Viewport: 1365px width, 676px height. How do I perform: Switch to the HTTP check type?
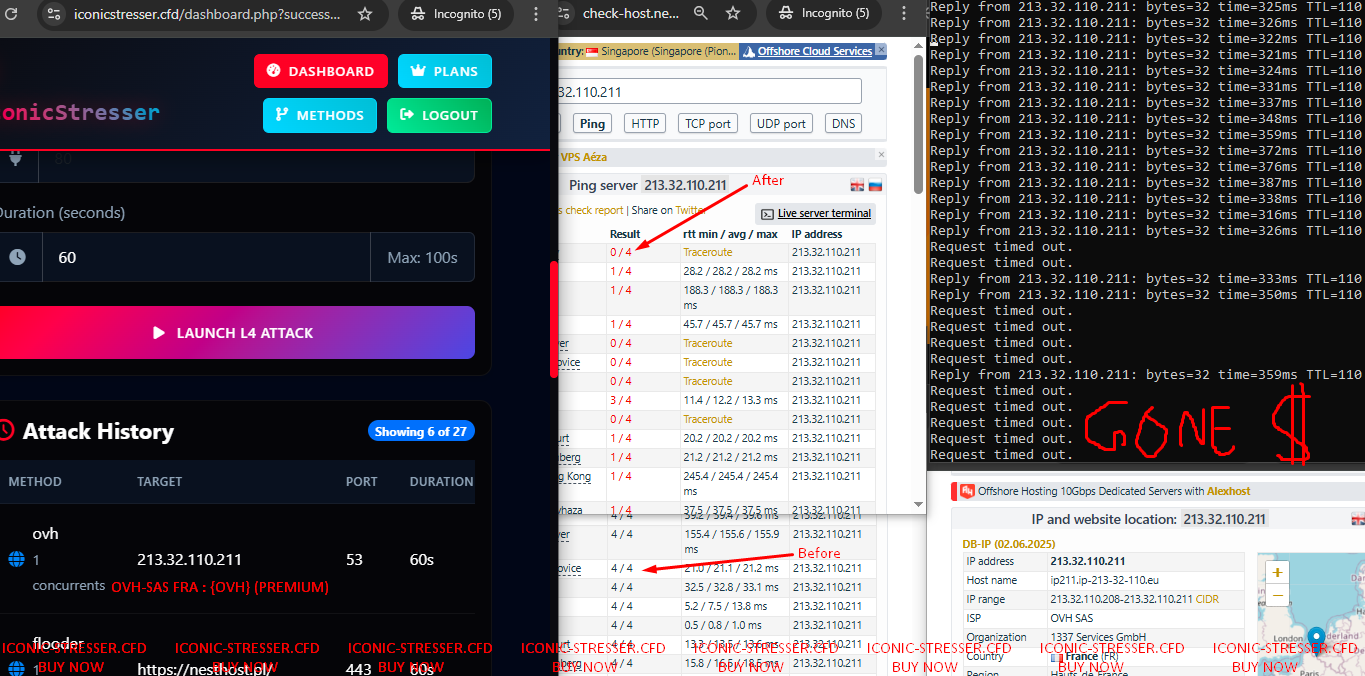645,123
